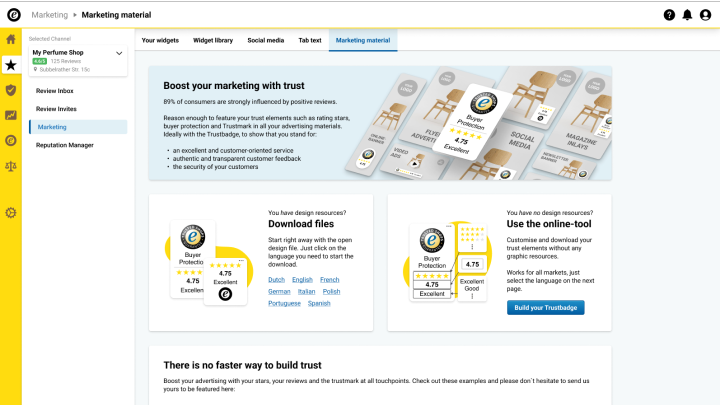
Task: Click 'There is no faster way to build trust'
Action: tap(242, 366)
